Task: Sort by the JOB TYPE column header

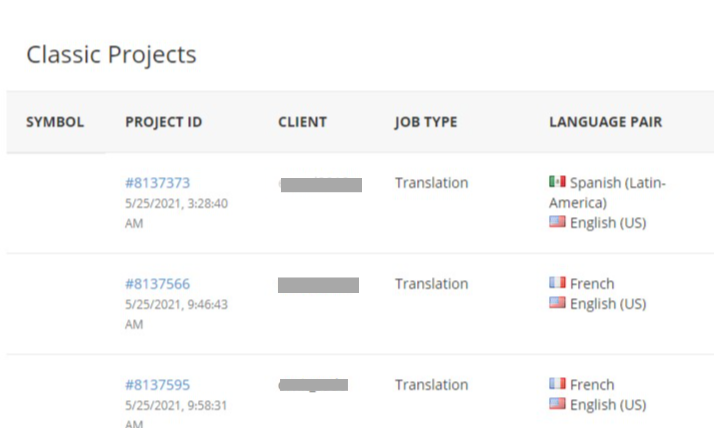Action: click(426, 122)
